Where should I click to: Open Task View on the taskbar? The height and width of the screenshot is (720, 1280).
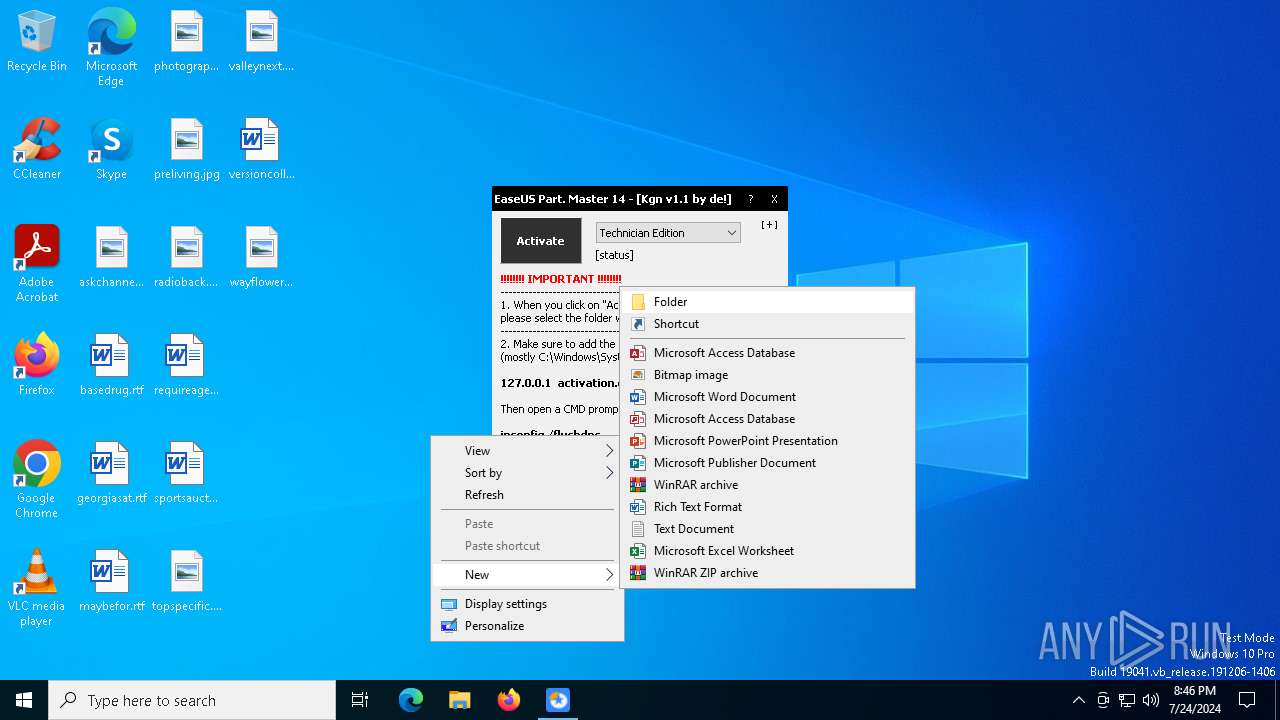click(360, 700)
